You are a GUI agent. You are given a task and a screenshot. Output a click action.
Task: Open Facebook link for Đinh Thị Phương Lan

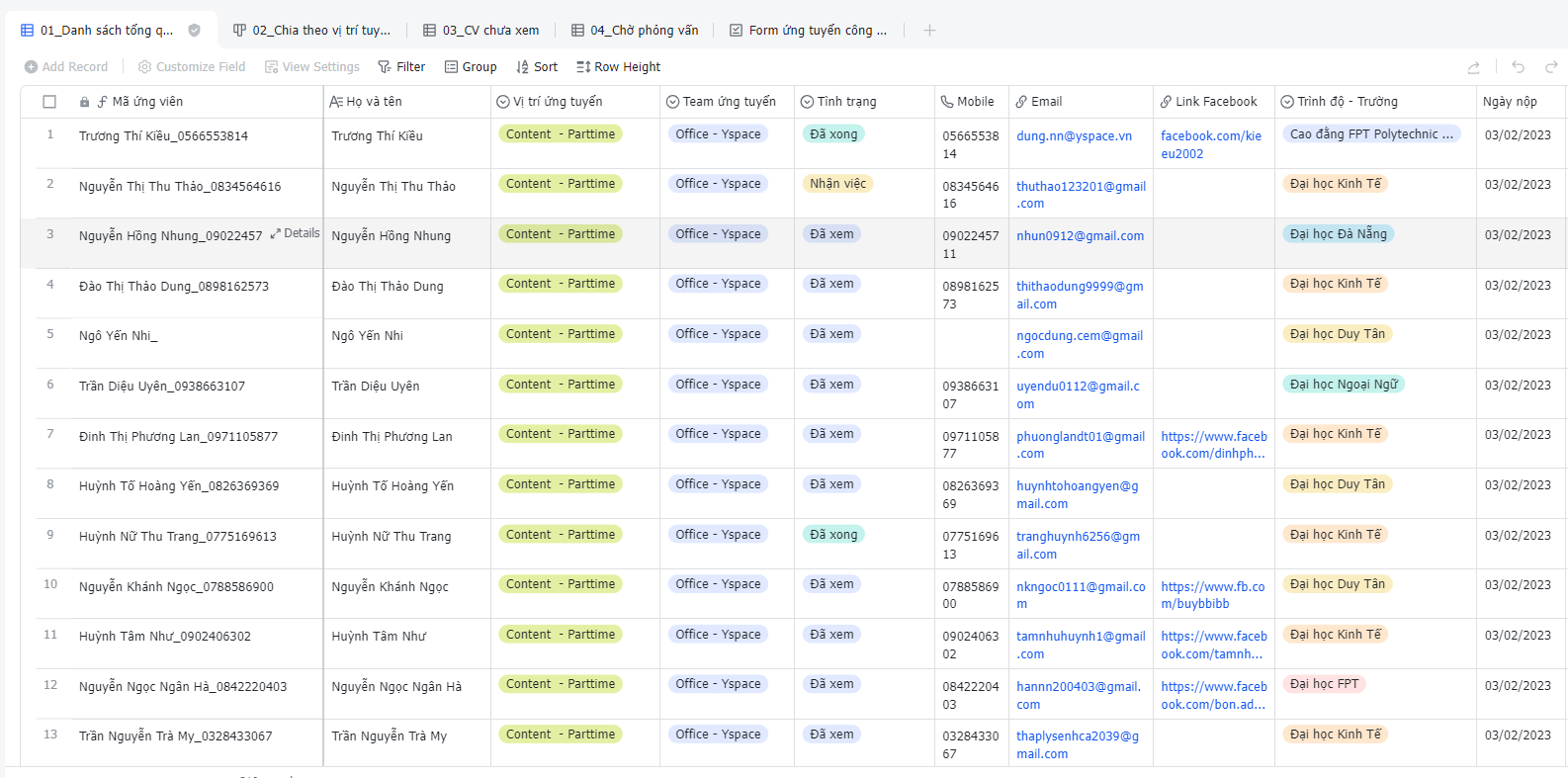[1213, 445]
